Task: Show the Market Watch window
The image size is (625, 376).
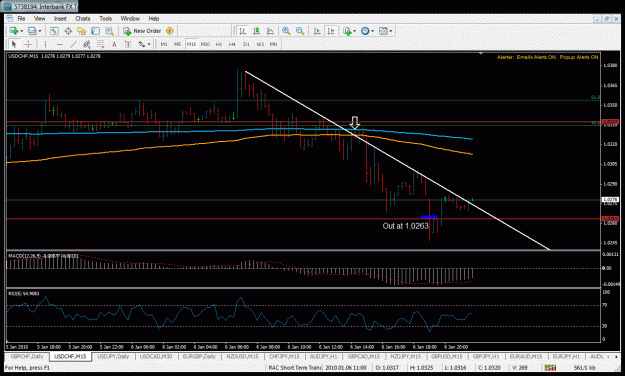Action: click(x=54, y=31)
